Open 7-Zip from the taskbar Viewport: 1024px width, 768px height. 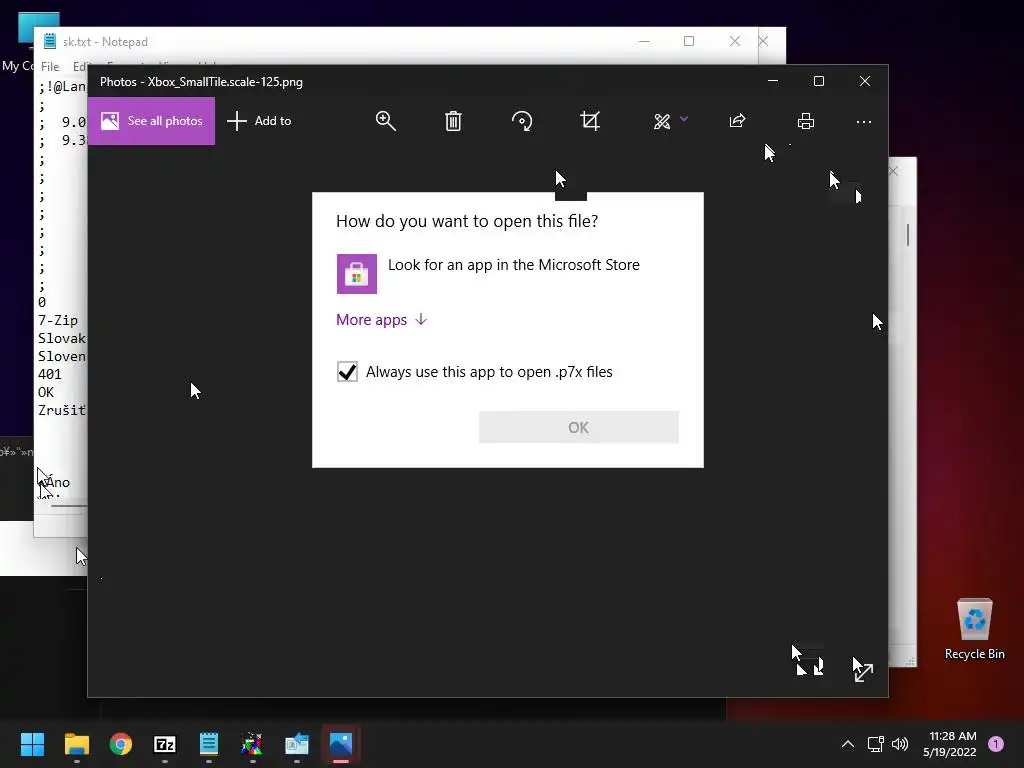(165, 744)
